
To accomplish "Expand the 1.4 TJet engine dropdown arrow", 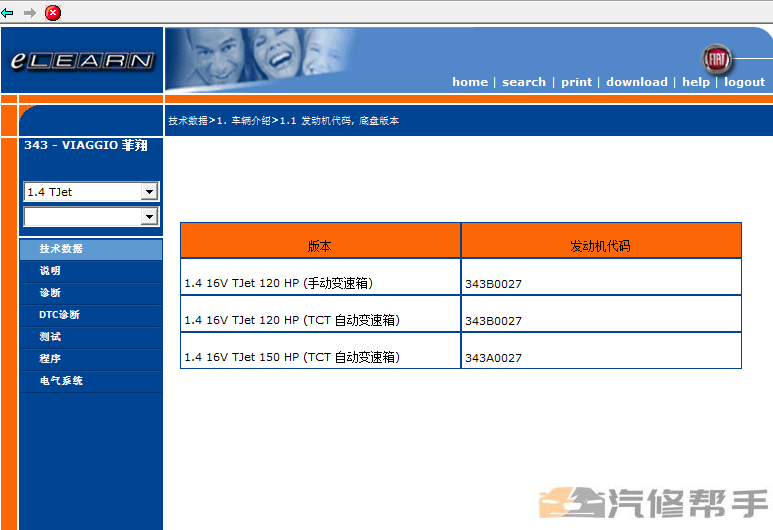I will pos(149,192).
